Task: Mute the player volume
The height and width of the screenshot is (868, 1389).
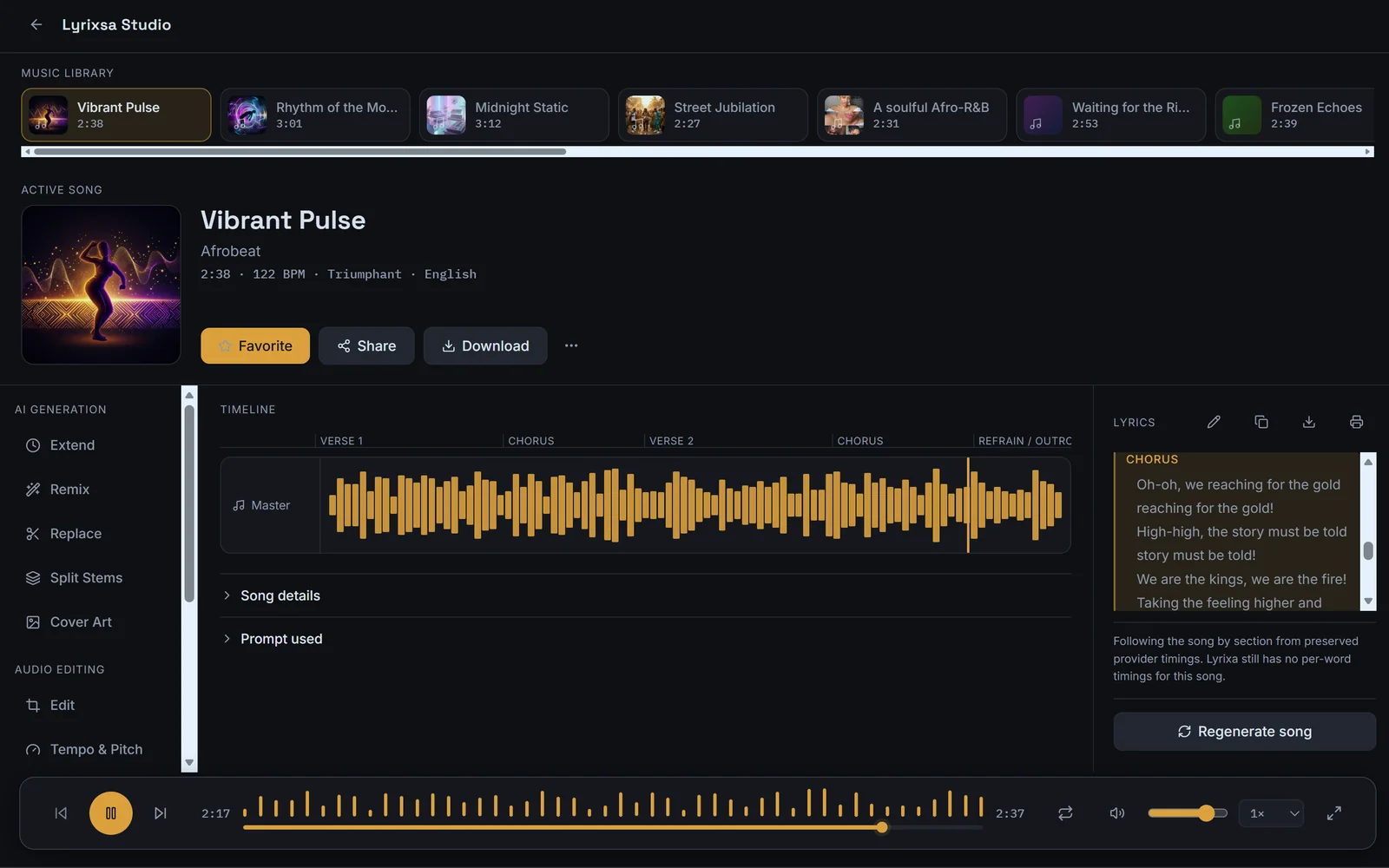Action: tap(1117, 813)
